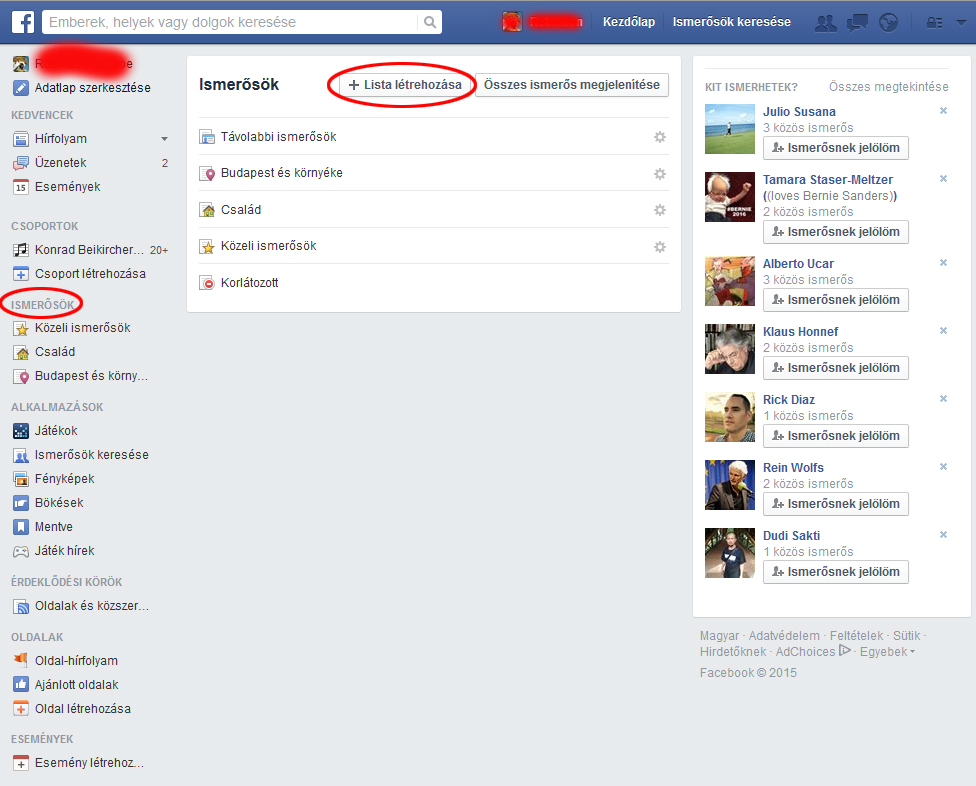The image size is (976, 786).
Task: Open the messages icon in top bar
Action: pos(857,22)
